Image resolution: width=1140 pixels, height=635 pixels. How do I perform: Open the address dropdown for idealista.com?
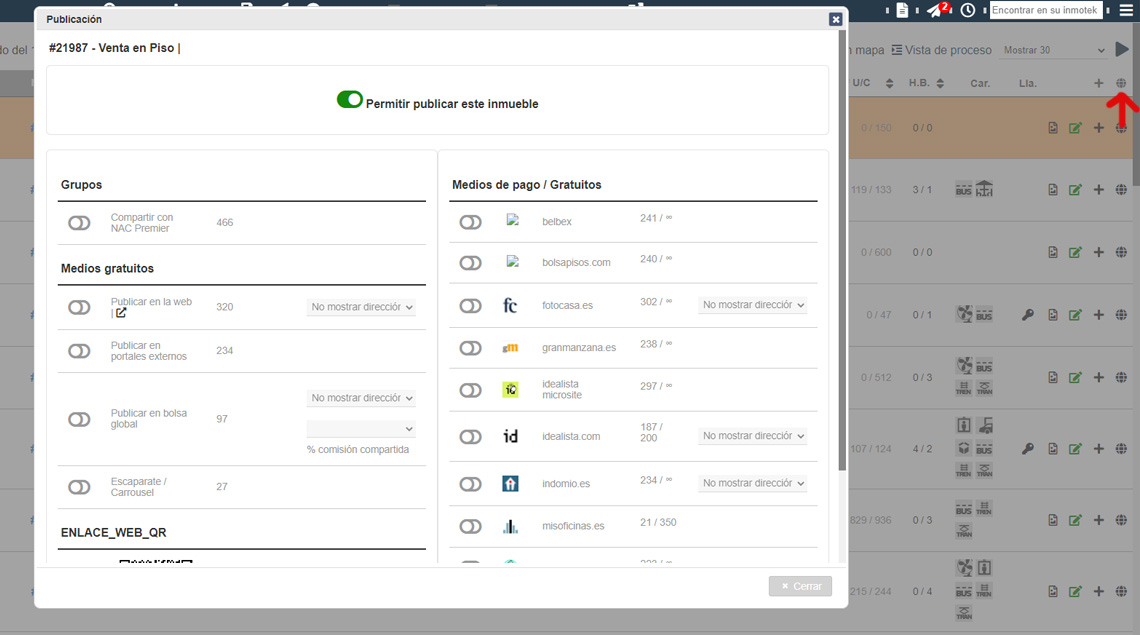click(752, 436)
